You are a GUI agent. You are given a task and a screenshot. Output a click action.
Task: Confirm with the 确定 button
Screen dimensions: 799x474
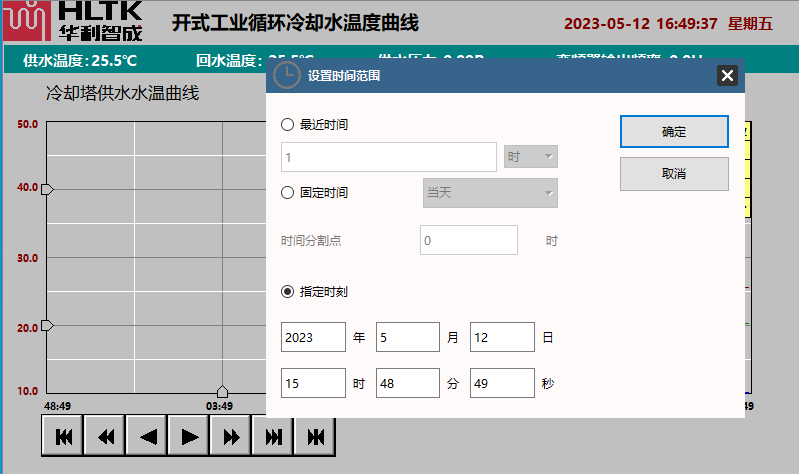click(x=674, y=131)
